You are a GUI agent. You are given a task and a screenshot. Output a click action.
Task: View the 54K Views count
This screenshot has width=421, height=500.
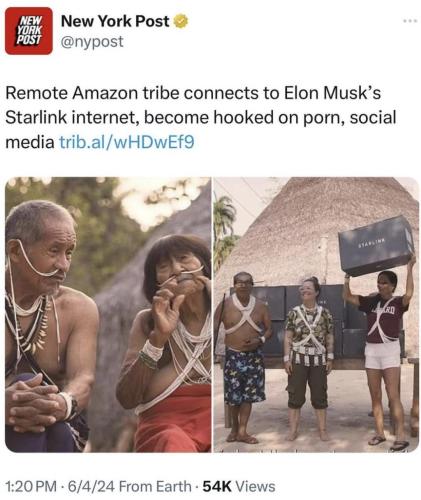click(239, 486)
